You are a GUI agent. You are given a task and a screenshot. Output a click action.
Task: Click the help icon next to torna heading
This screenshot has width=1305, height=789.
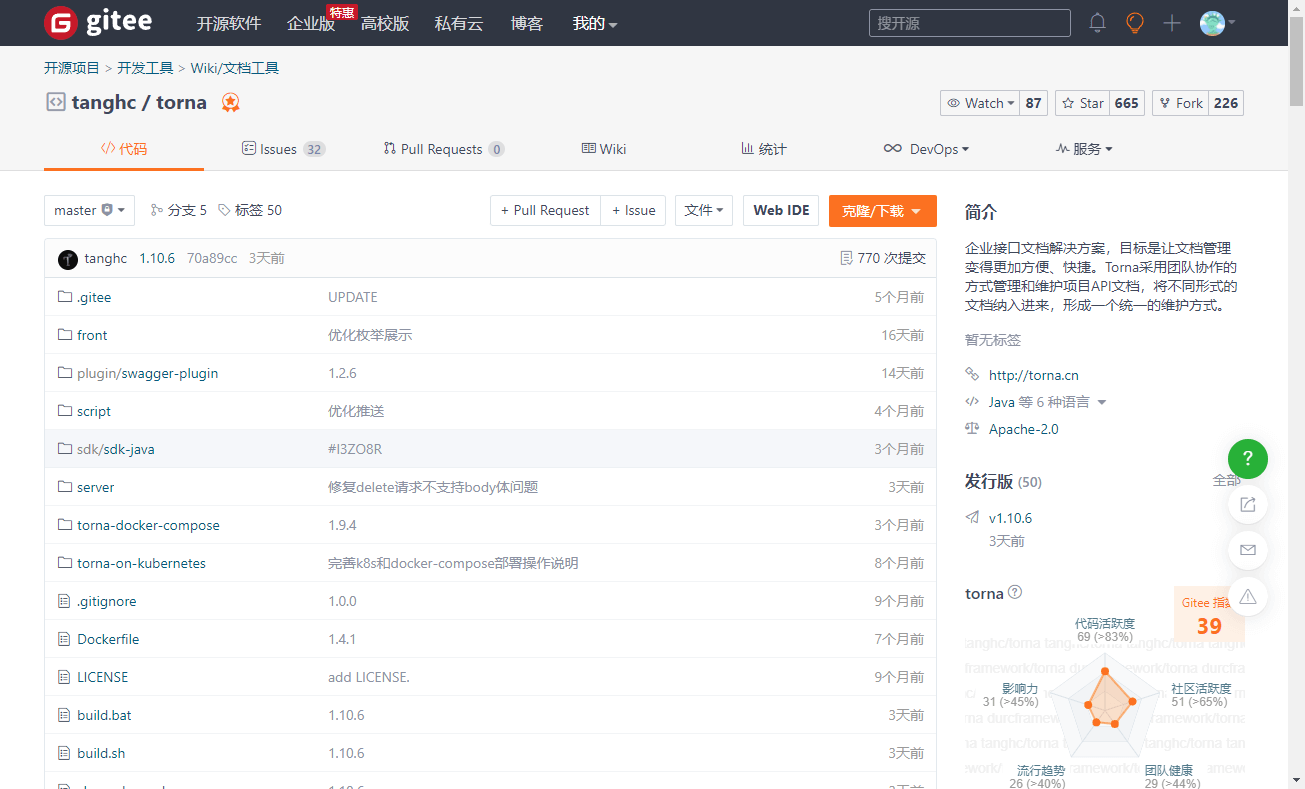1015,593
